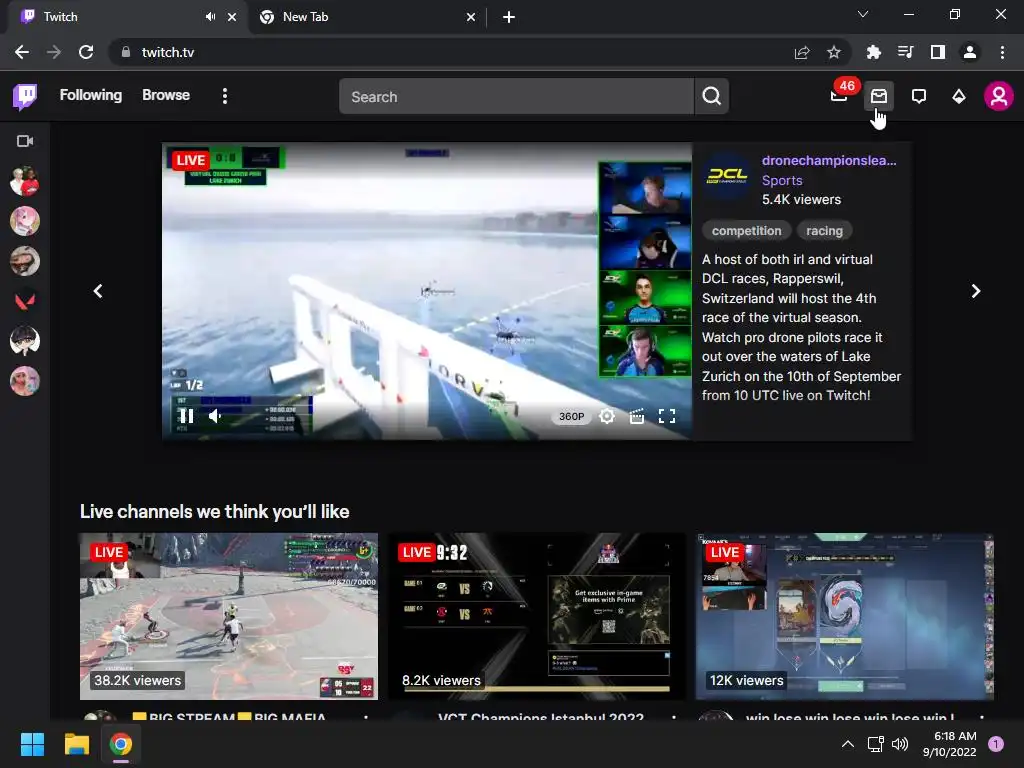Image resolution: width=1024 pixels, height=768 pixels.
Task: Open Chrome media controls icon
Action: pyautogui.click(x=905, y=52)
